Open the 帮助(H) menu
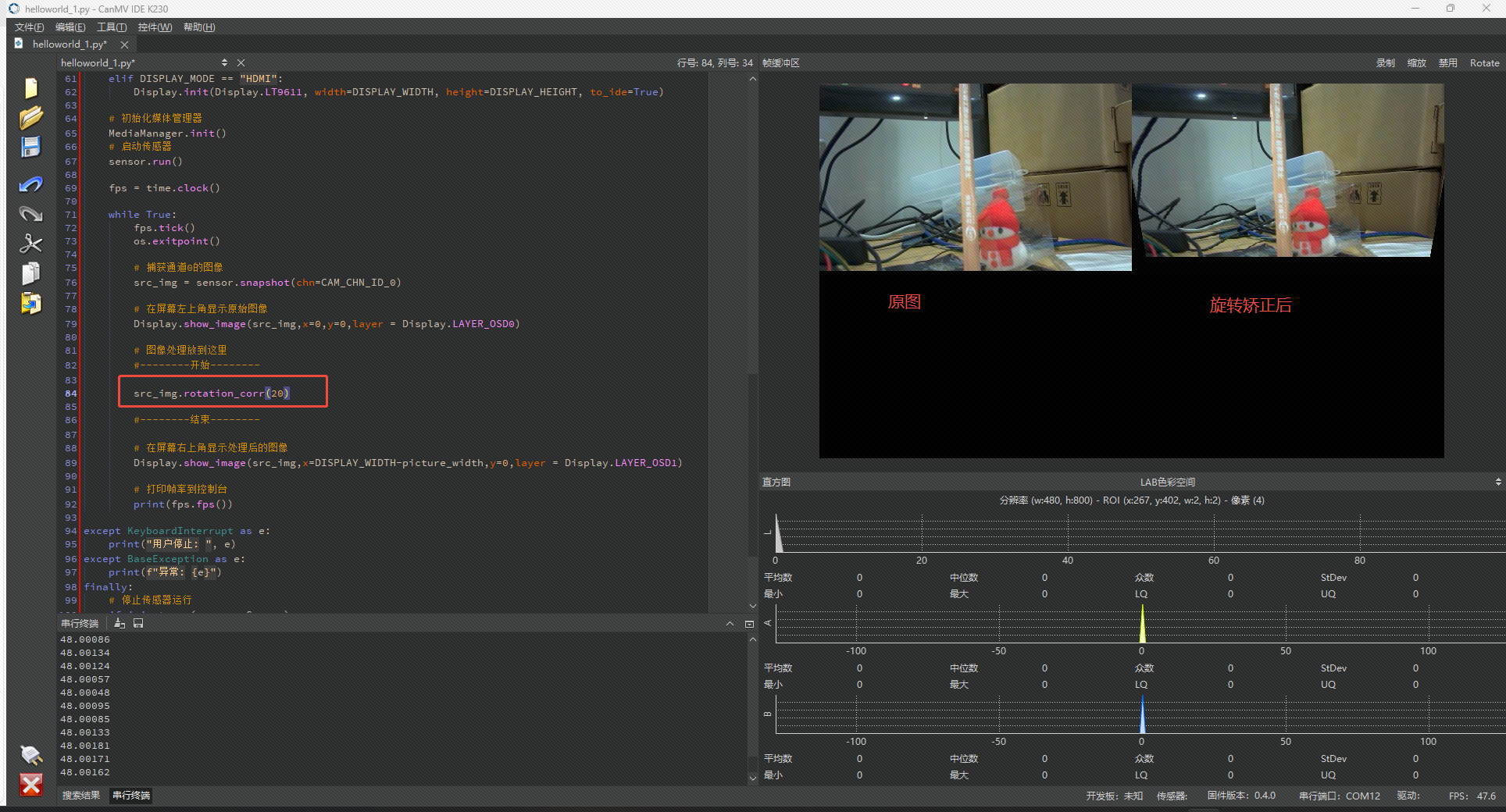 click(199, 27)
